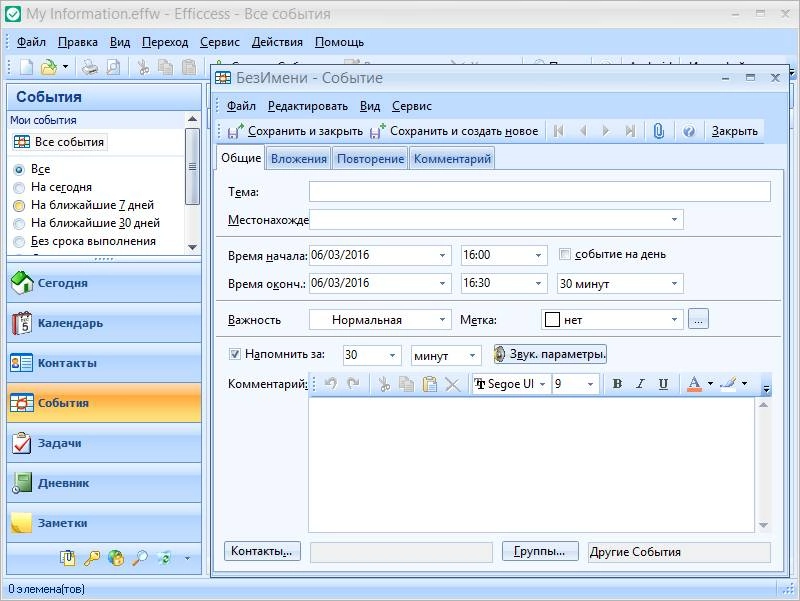Go to next record arrow icon
The height and width of the screenshot is (601, 800).
click(x=606, y=131)
